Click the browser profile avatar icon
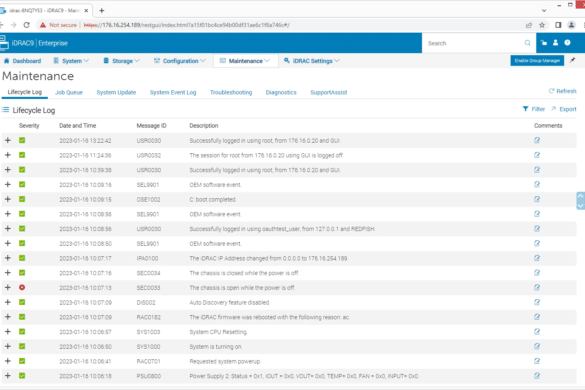 [x=571, y=25]
